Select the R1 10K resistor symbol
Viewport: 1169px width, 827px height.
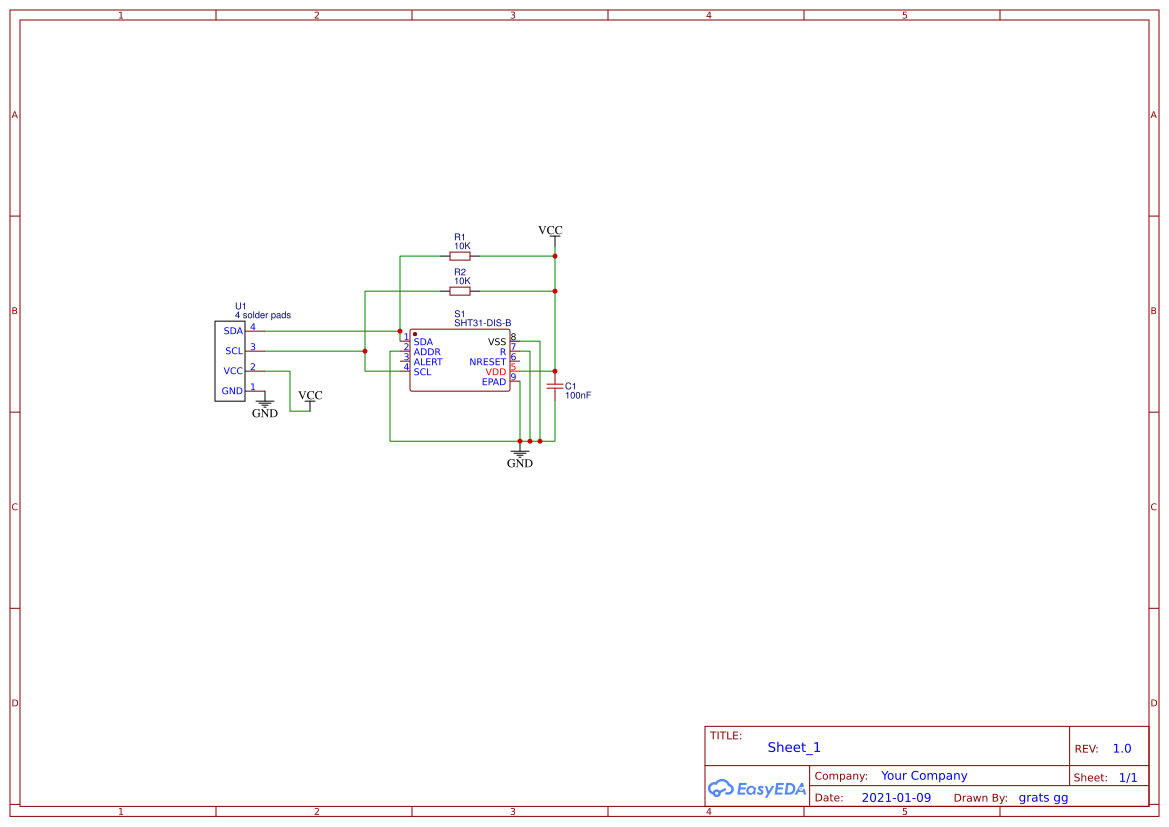[460, 256]
